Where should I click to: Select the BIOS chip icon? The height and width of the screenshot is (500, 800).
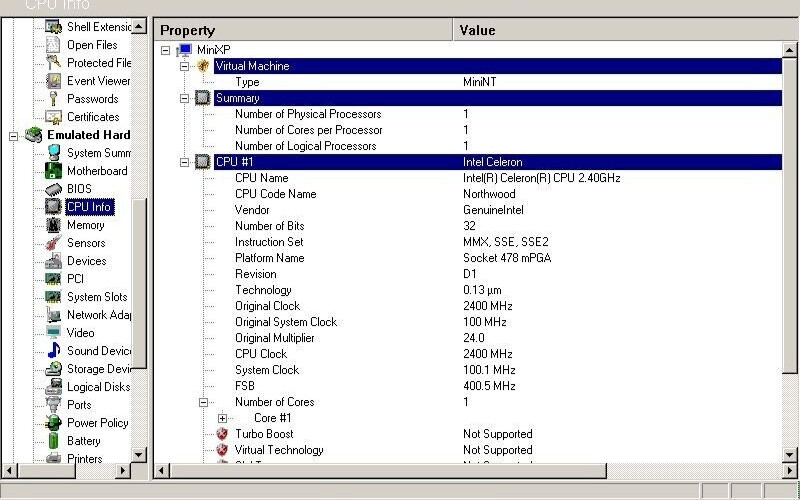[x=54, y=189]
